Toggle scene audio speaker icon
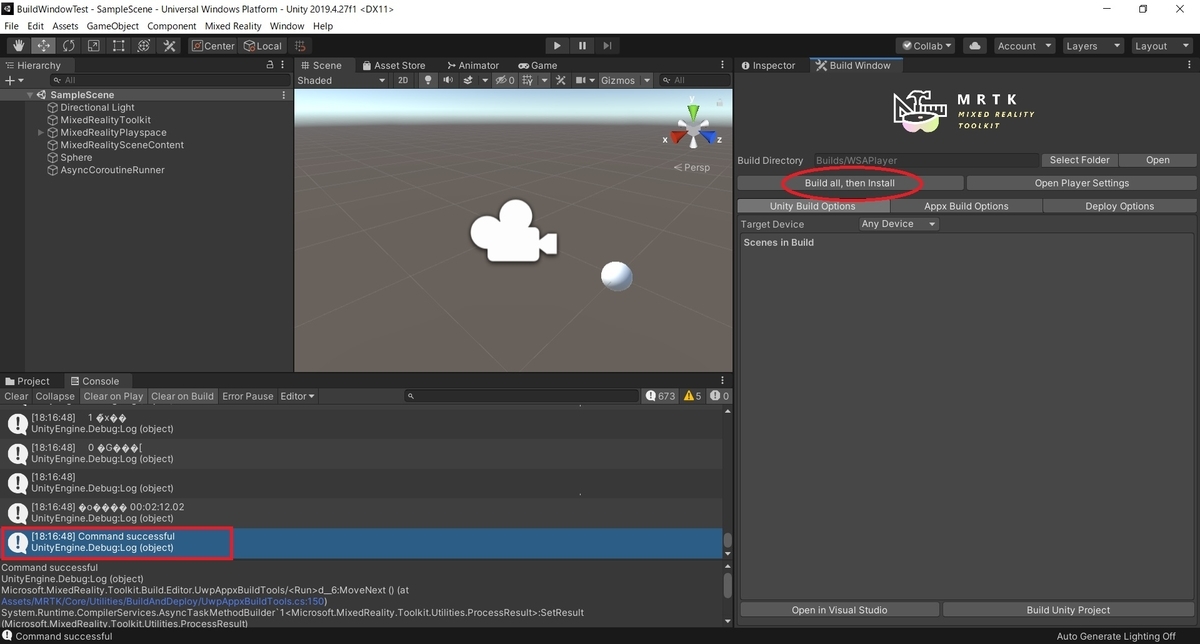This screenshot has height=644, width=1200. (x=448, y=80)
